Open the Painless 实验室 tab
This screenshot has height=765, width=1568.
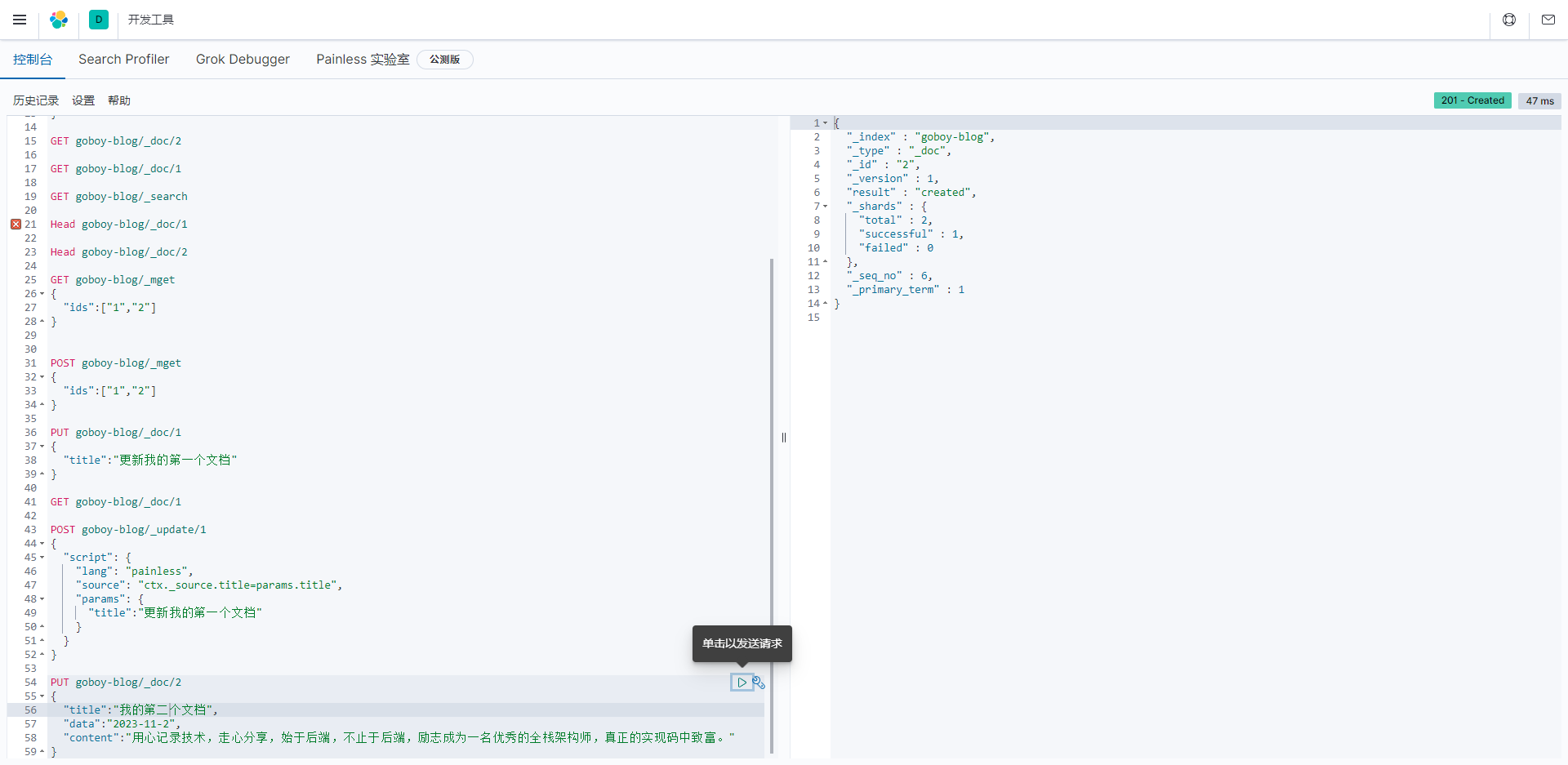tap(363, 60)
